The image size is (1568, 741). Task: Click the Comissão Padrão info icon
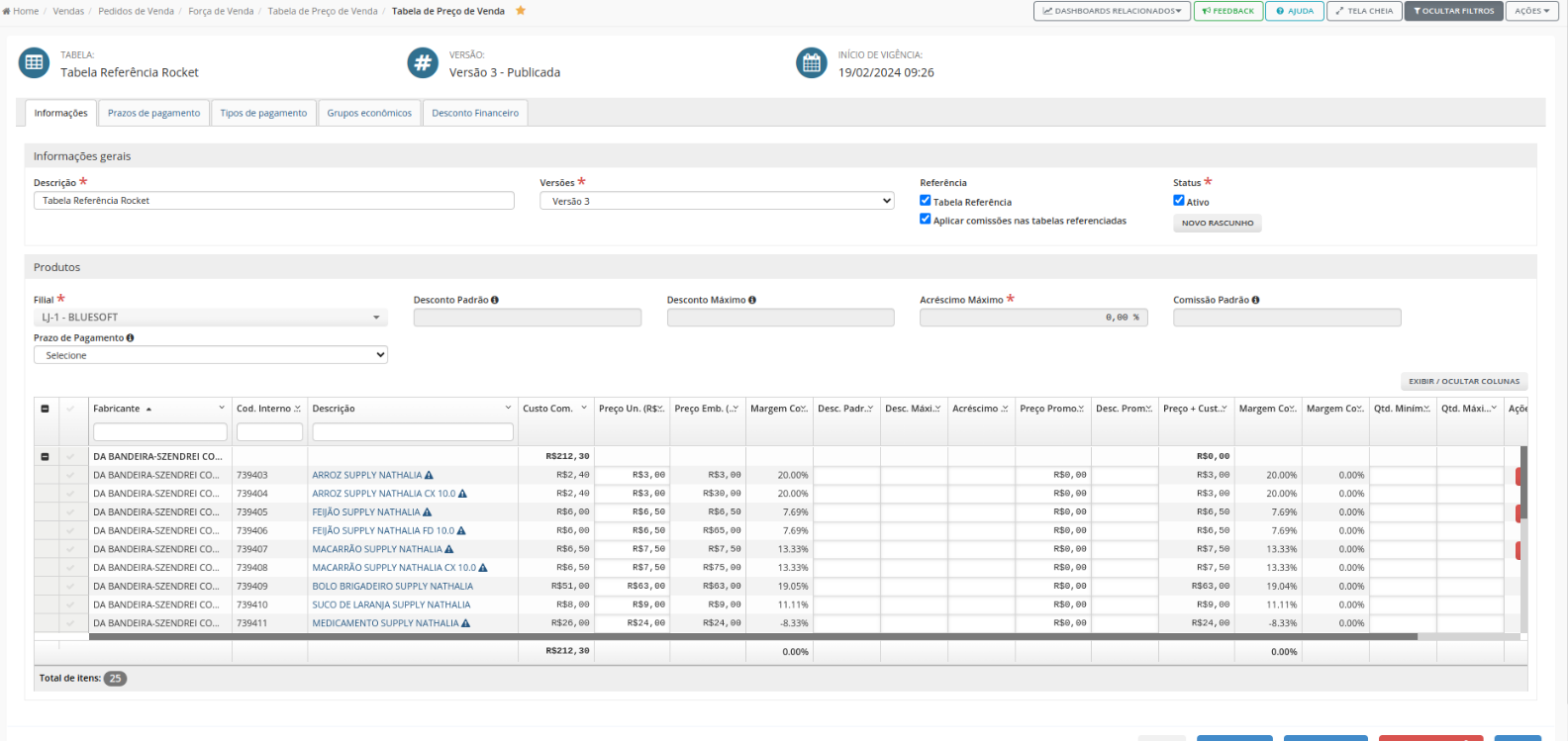click(x=1255, y=300)
